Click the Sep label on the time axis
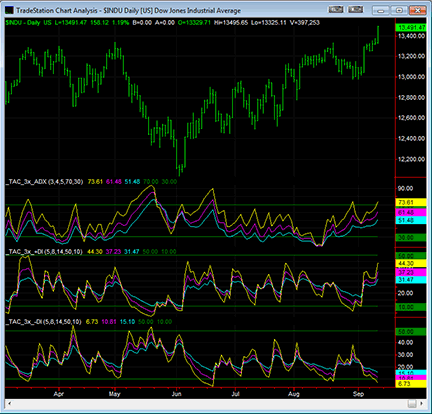Viewport: 432px width, 414px height. point(358,394)
